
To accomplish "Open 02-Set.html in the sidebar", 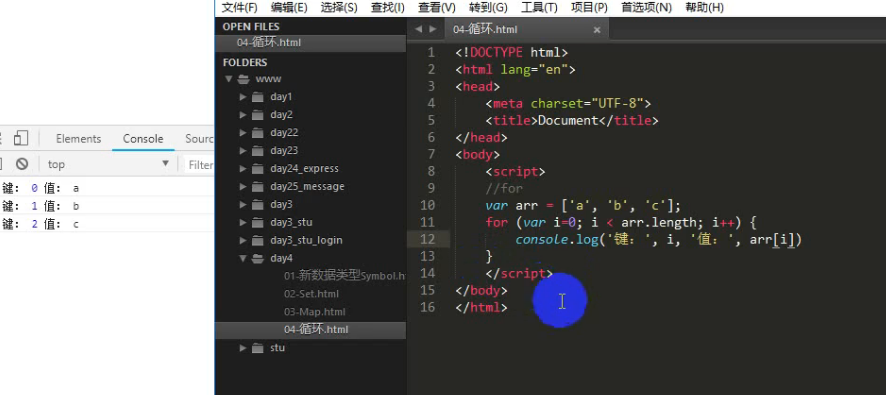I will pyautogui.click(x=311, y=294).
